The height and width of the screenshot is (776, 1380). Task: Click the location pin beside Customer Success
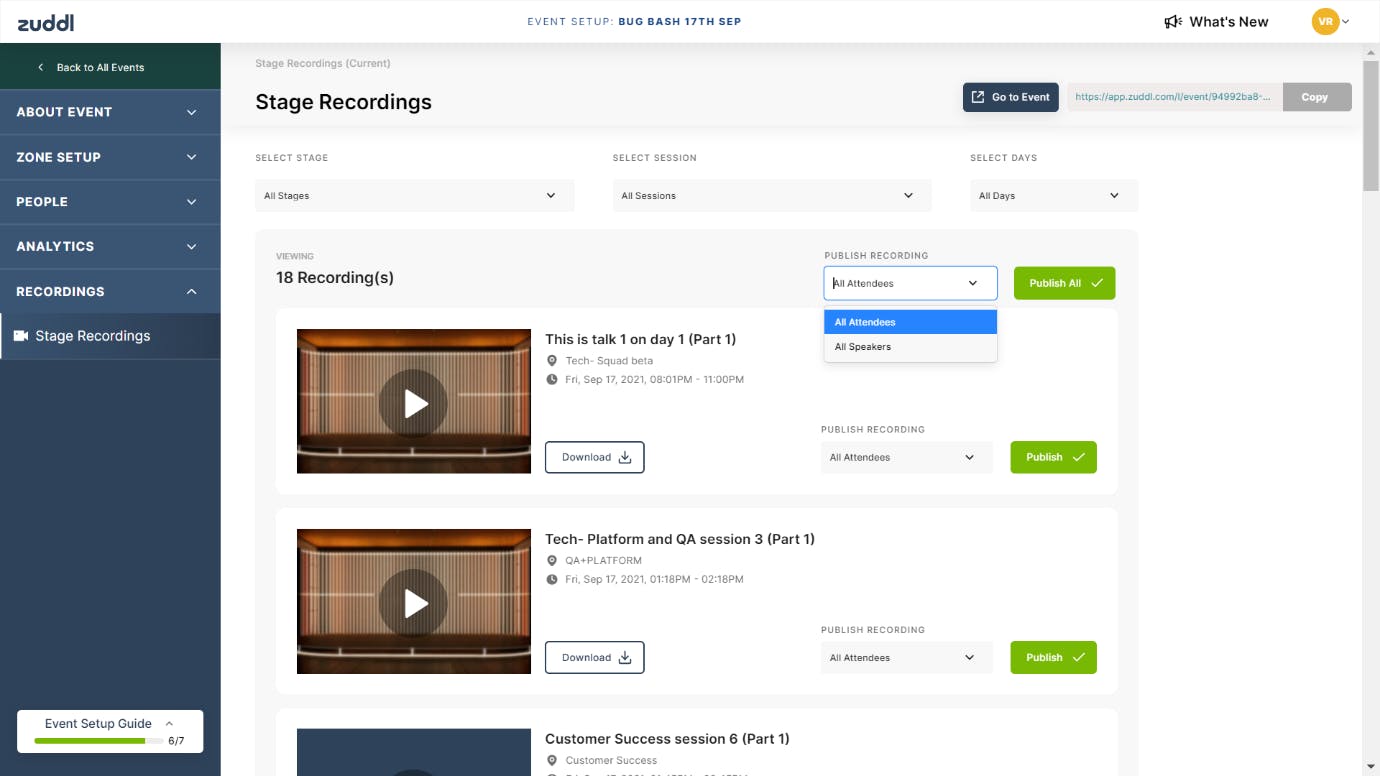552,761
